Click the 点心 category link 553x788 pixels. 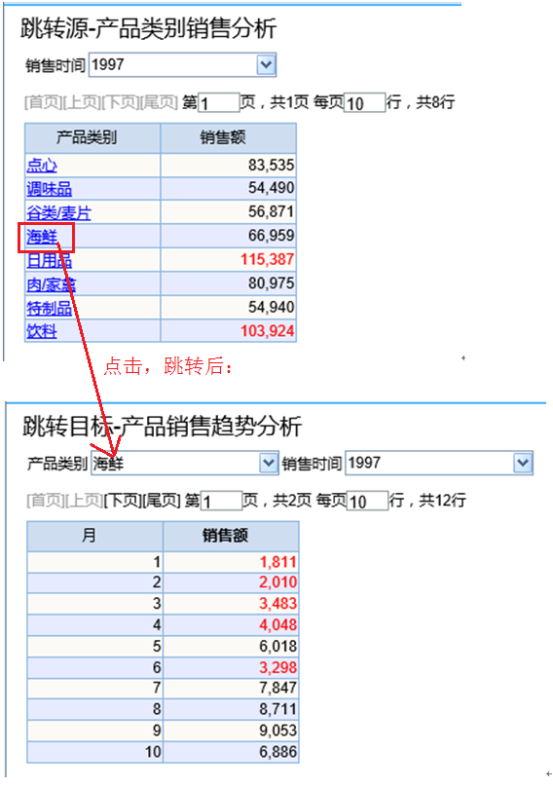[x=42, y=165]
